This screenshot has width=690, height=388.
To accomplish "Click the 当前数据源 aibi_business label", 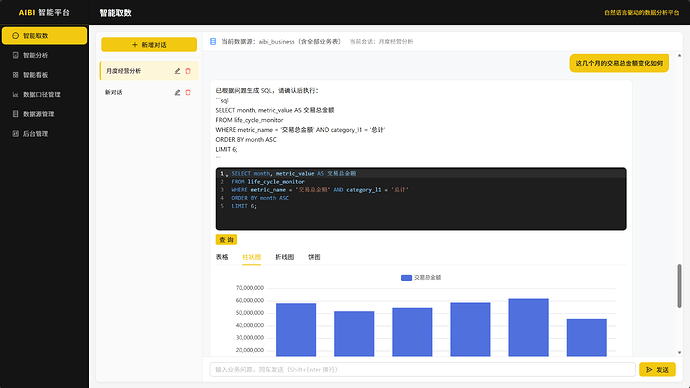I will [x=281, y=41].
